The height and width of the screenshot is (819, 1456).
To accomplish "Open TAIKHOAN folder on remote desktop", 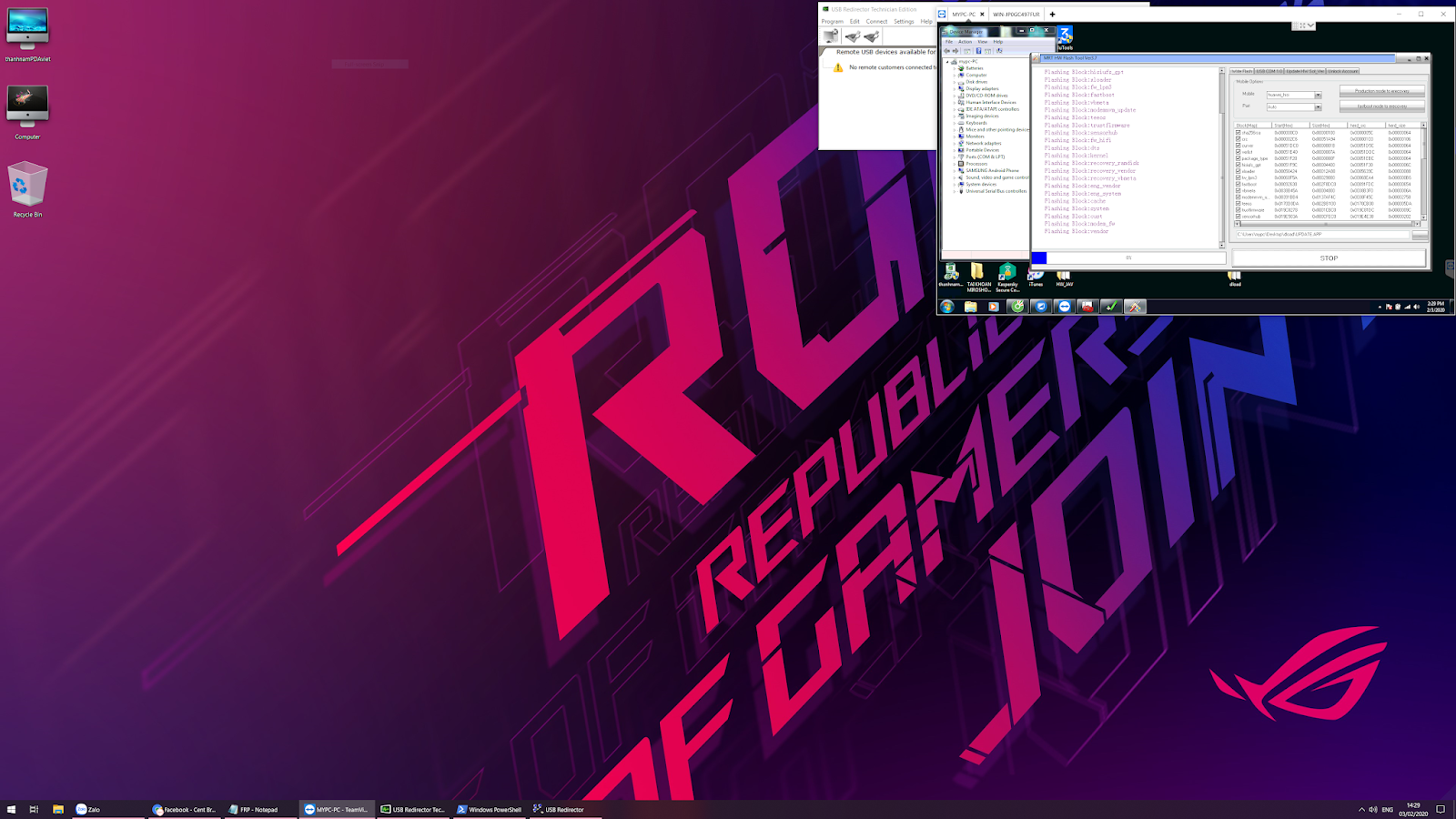I will tap(978, 278).
